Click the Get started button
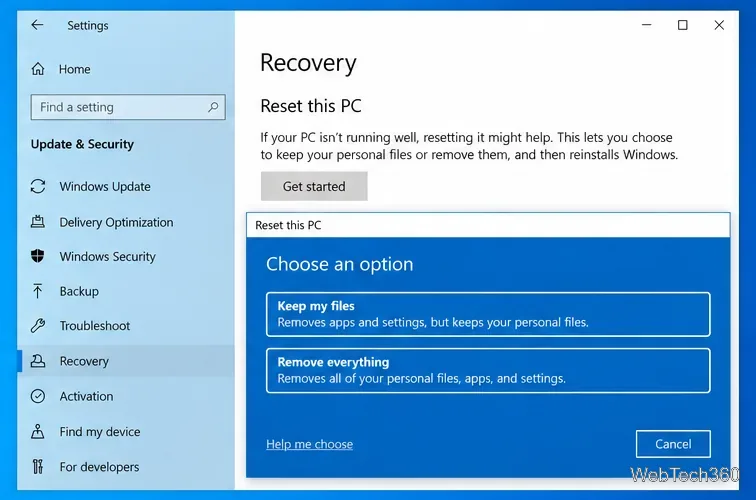Screen dimensions: 756x500 click(314, 186)
